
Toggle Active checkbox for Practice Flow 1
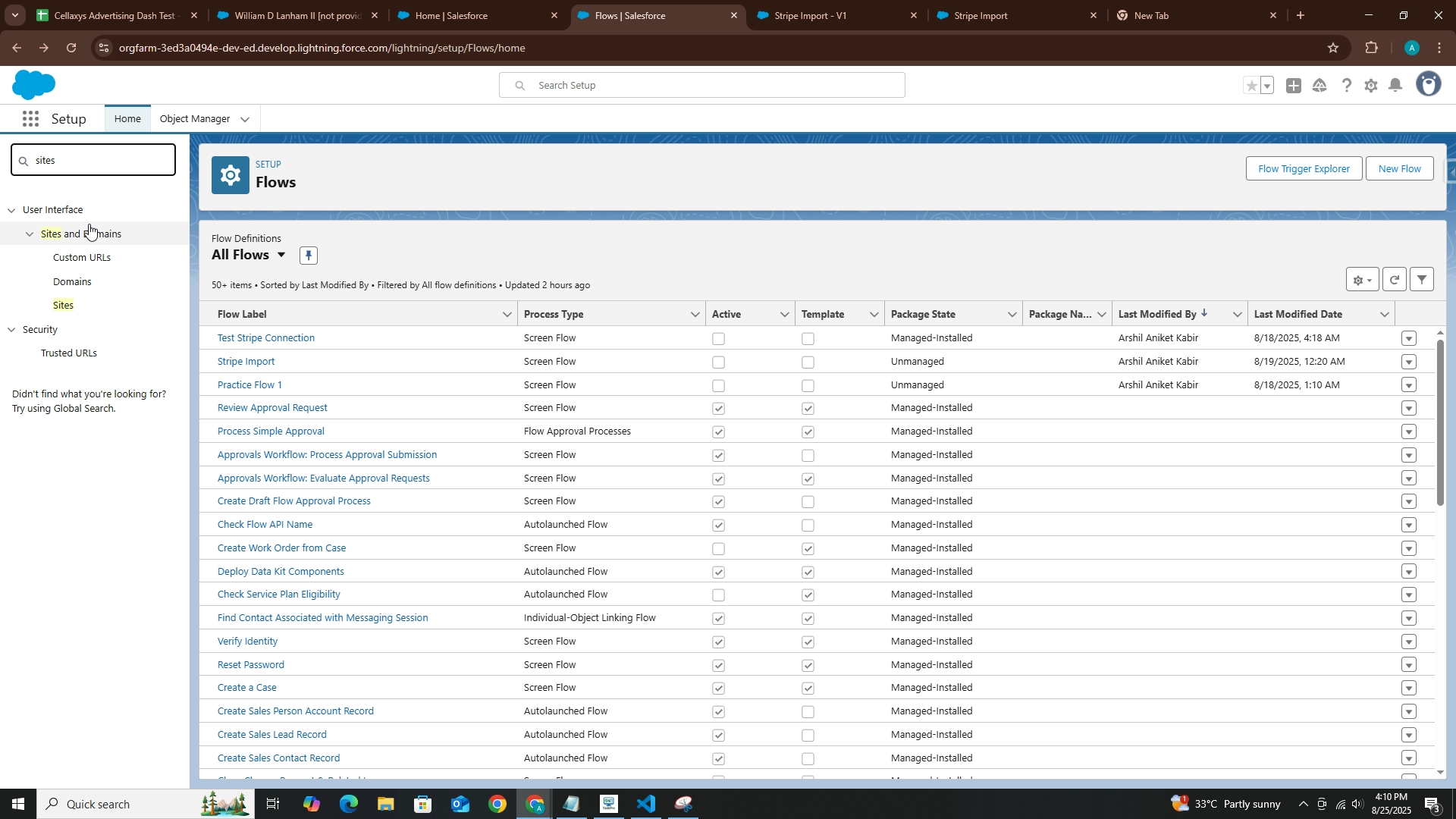pyautogui.click(x=718, y=386)
